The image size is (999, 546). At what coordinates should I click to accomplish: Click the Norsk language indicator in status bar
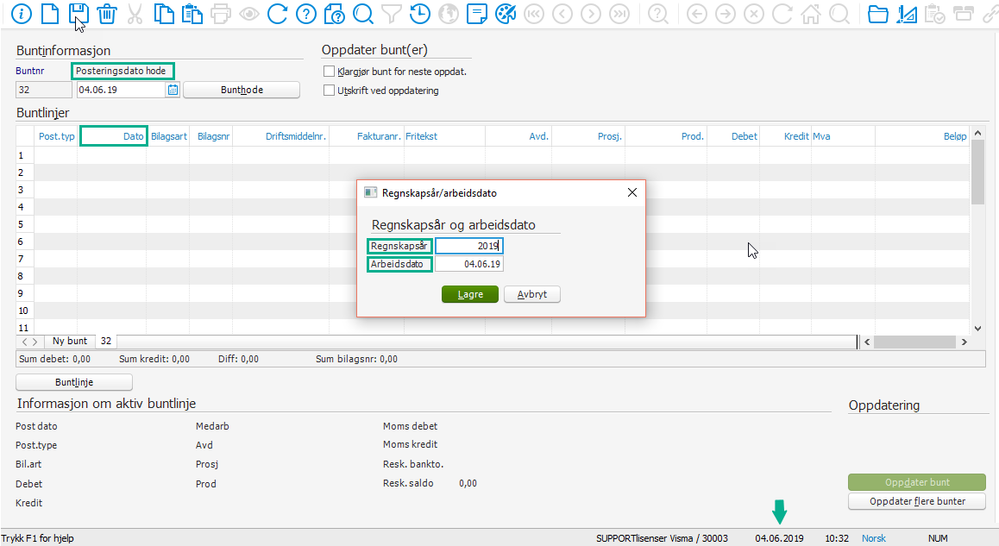(873, 538)
